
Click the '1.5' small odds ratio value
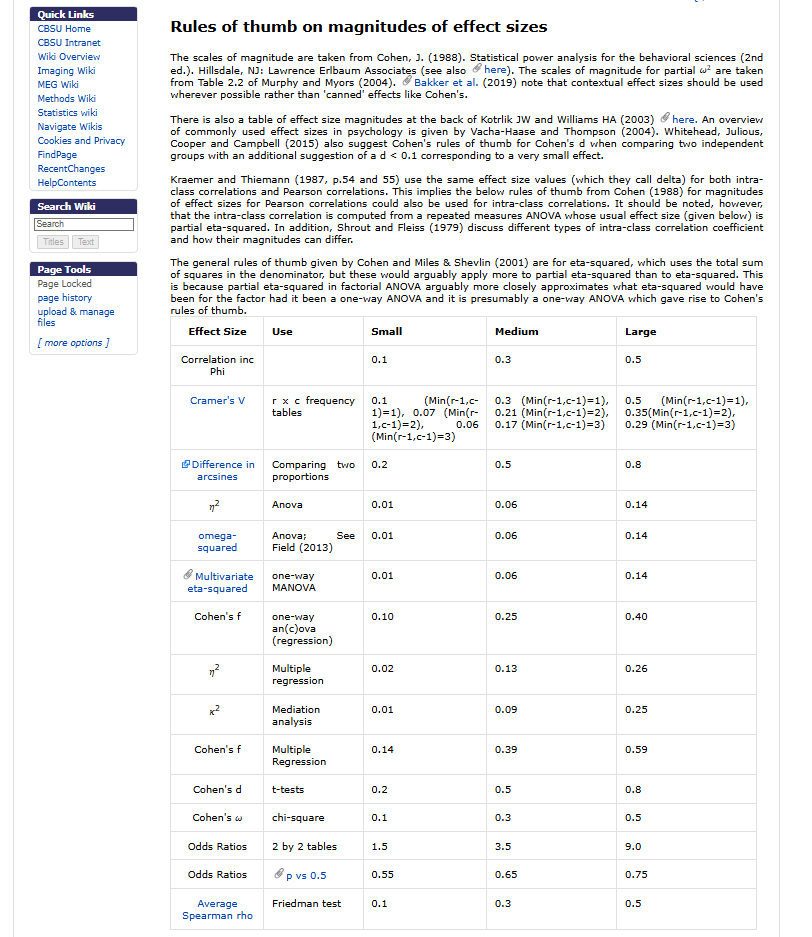click(x=379, y=847)
